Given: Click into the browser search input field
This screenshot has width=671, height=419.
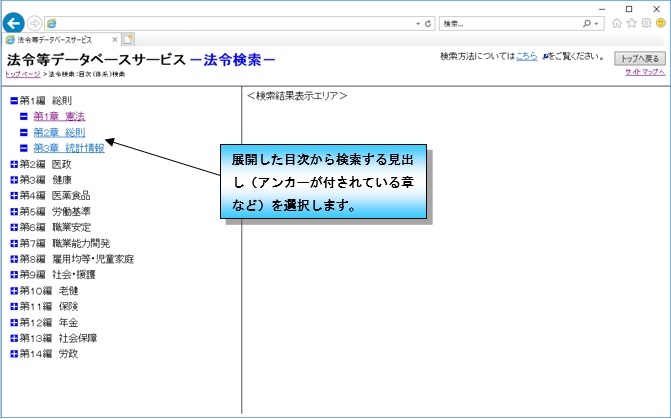Looking at the screenshot, I should click(510, 22).
